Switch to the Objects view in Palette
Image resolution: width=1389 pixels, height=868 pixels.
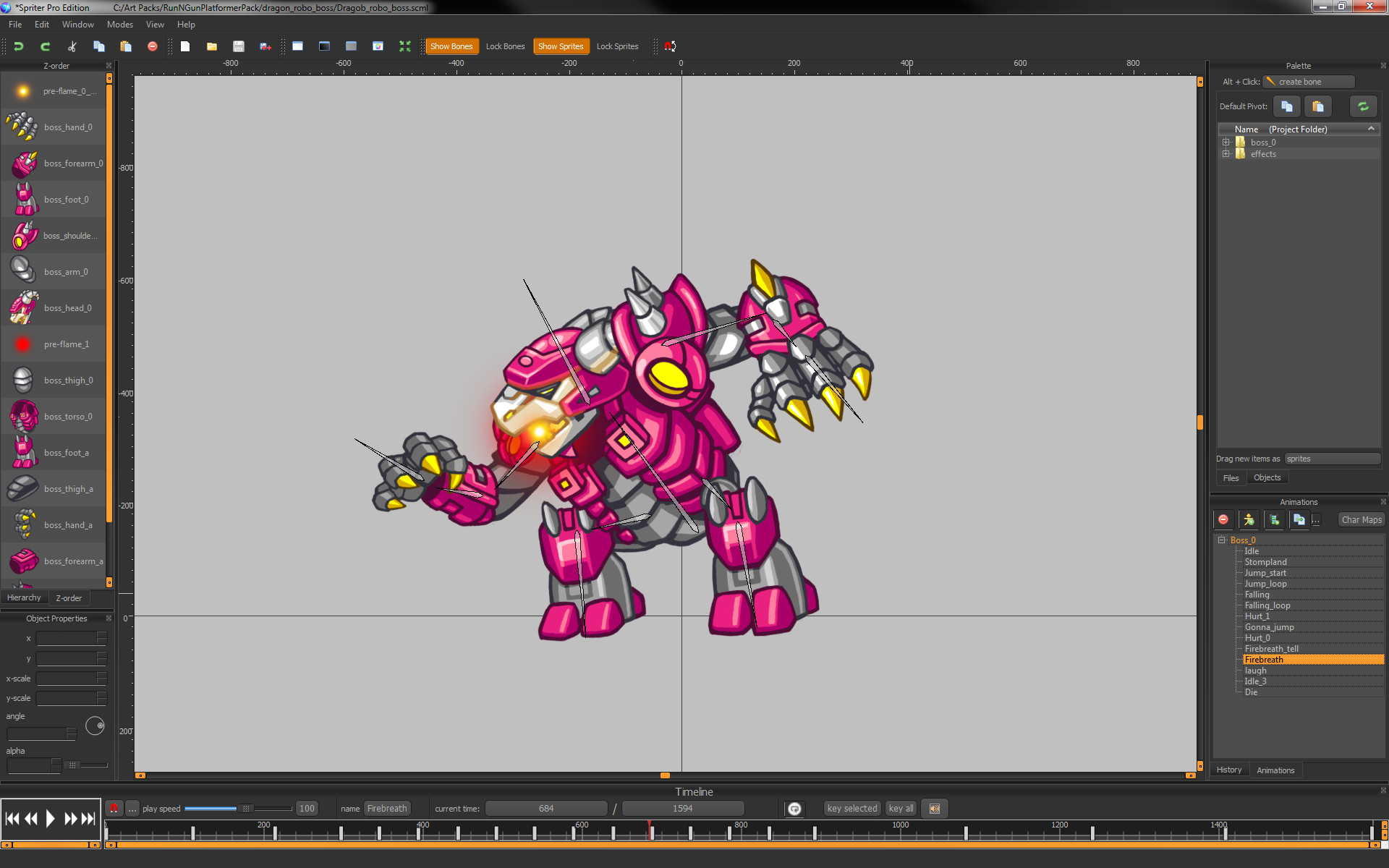pos(1267,477)
